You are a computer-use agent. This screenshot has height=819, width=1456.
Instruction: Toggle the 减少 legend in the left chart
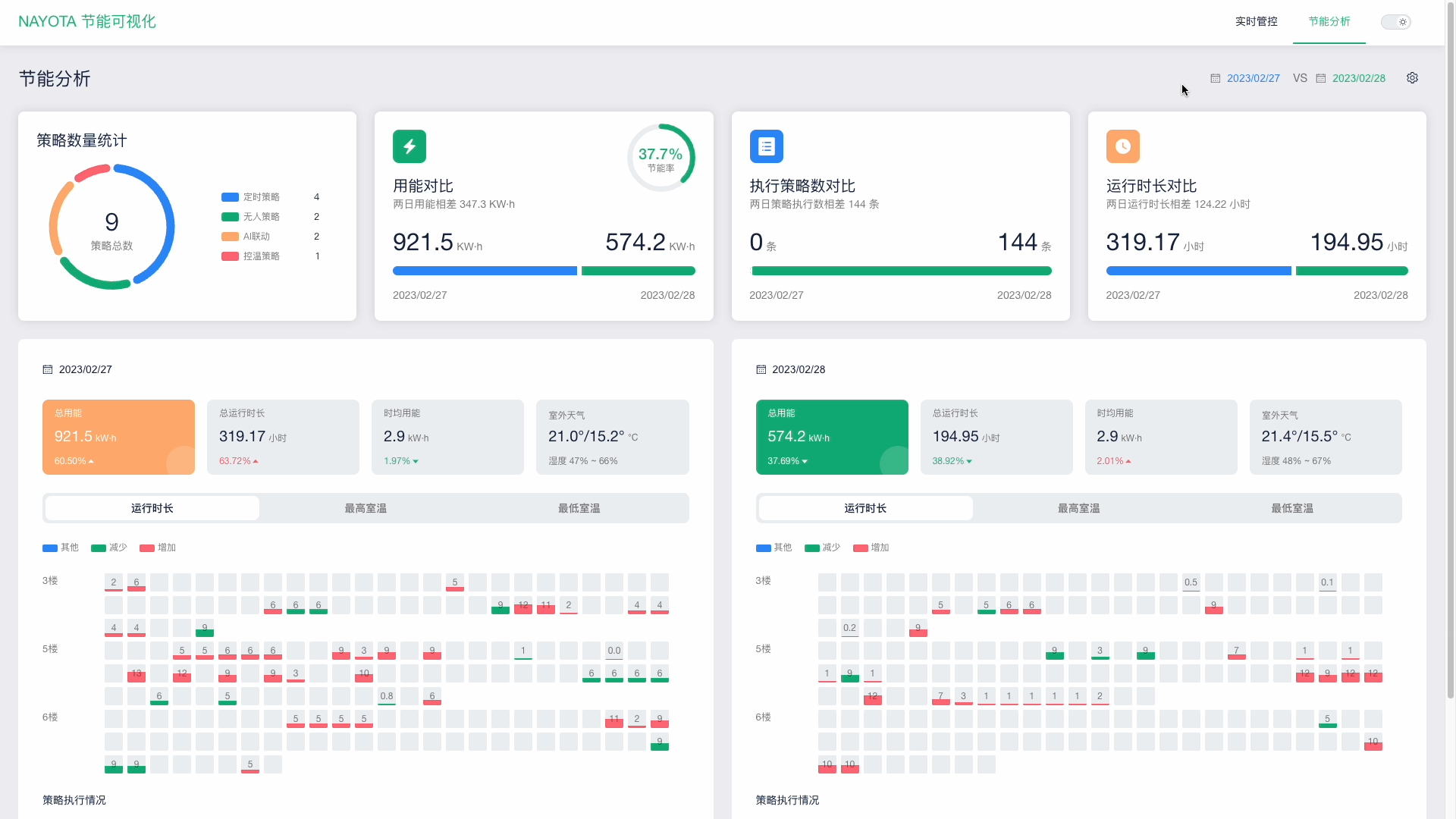108,548
